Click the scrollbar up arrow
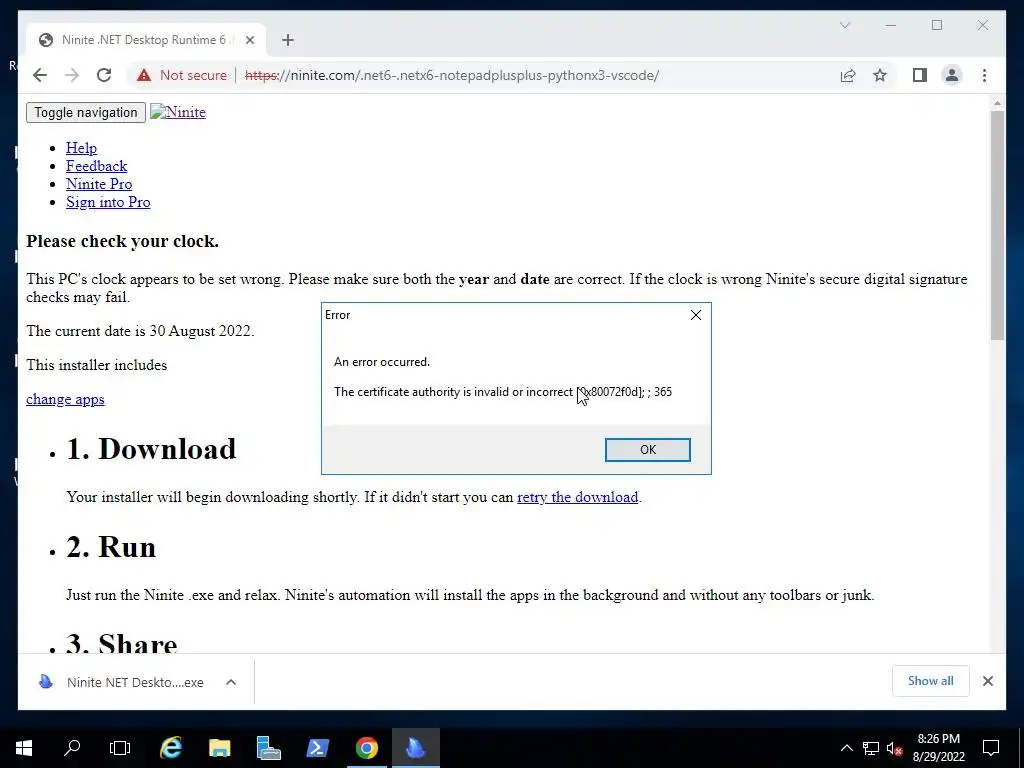 coord(997,103)
